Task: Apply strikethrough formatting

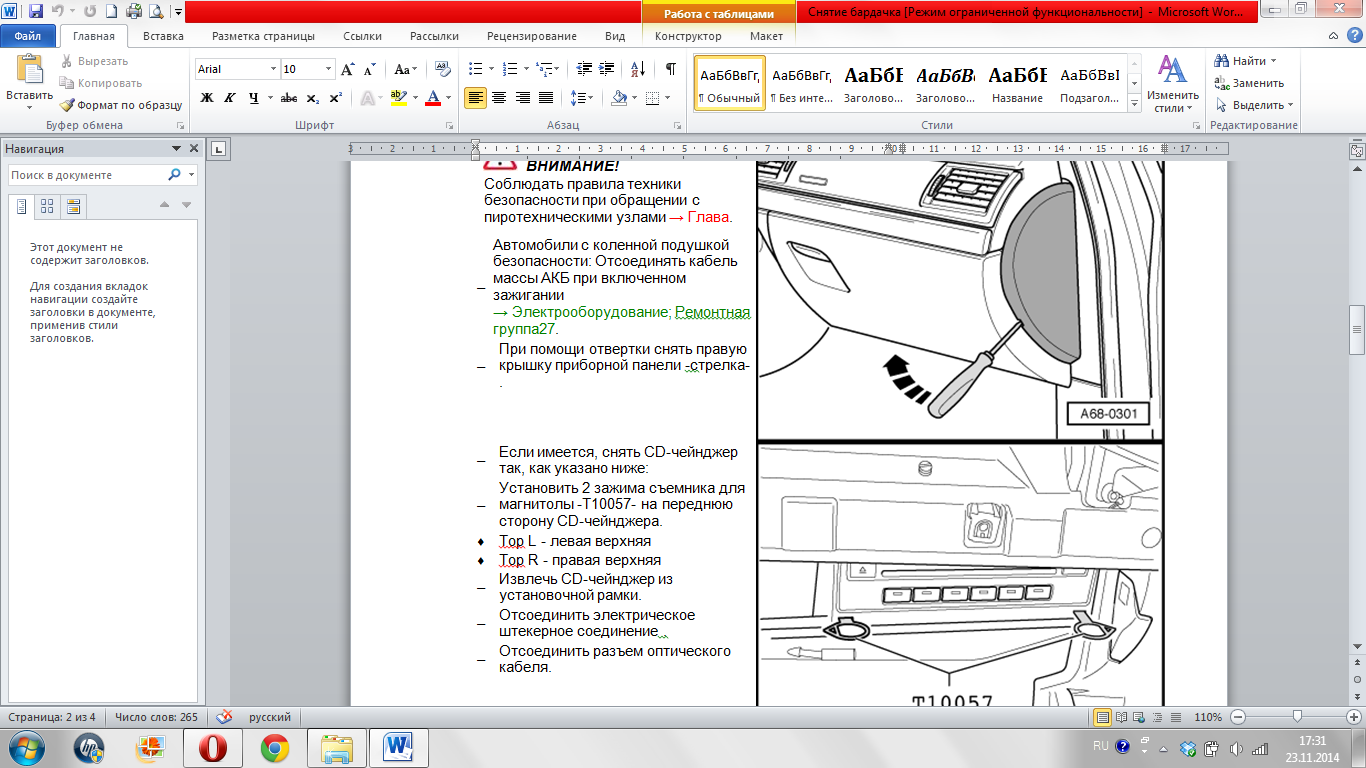Action: (x=289, y=98)
